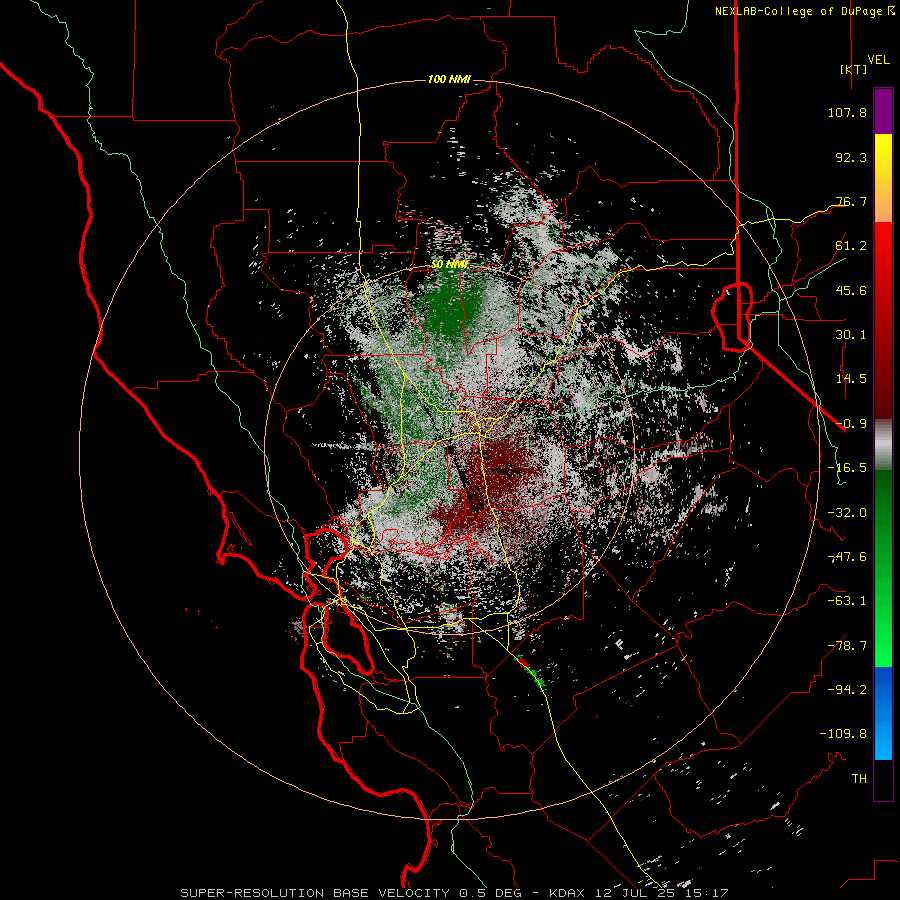The image size is (900, 900).
Task: Click the NEXLAB-College of DuPage label
Action: (x=798, y=11)
